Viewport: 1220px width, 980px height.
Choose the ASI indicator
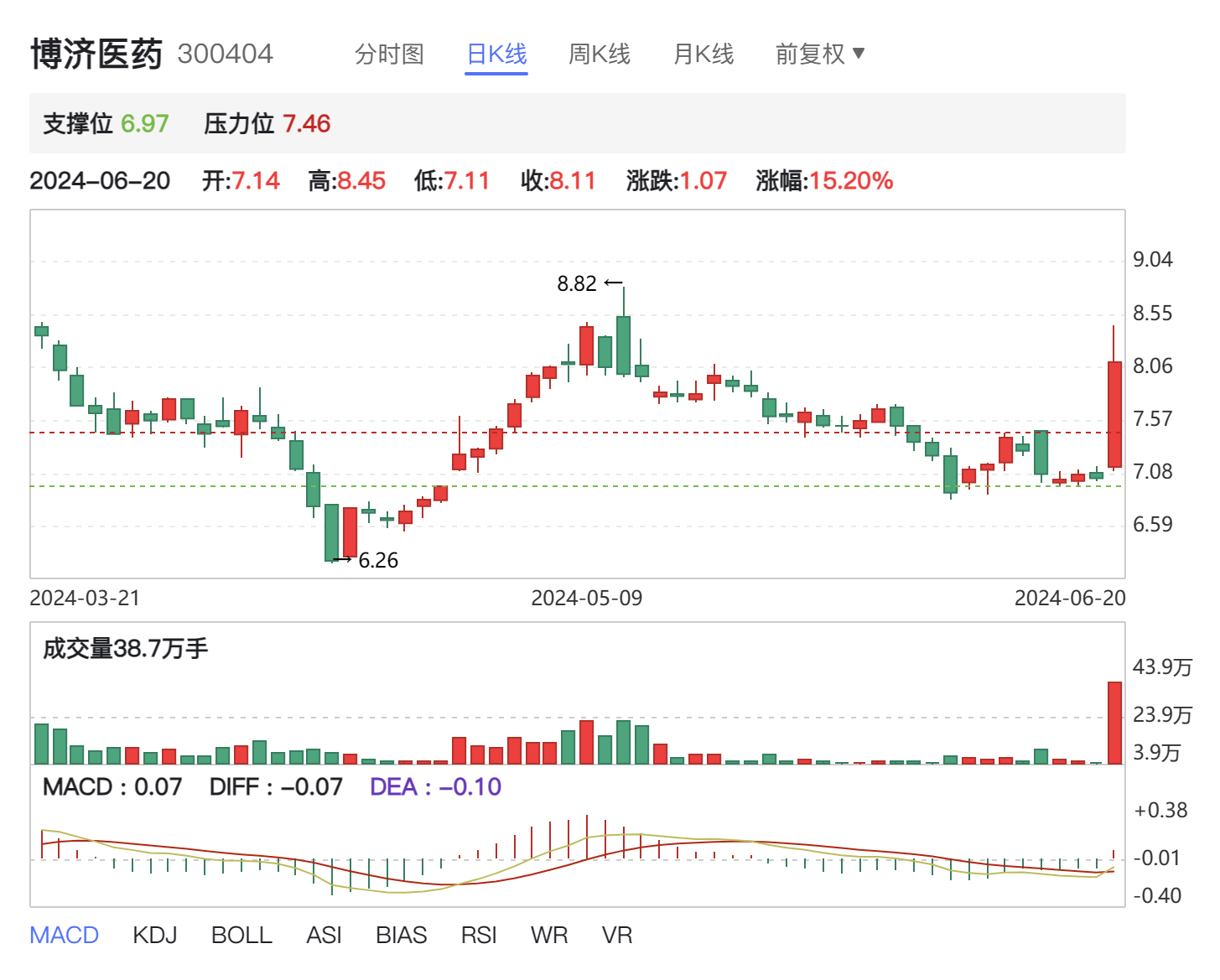tap(324, 935)
